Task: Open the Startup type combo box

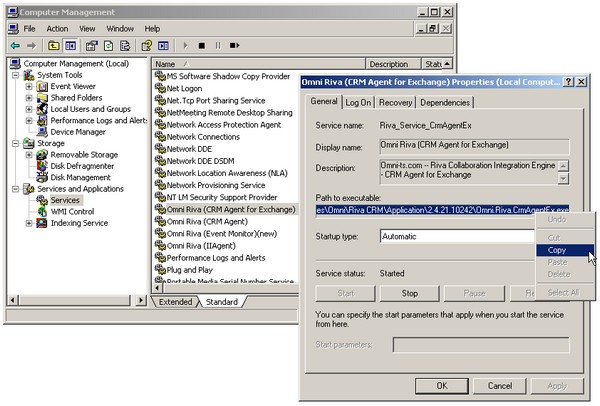Action: (x=457, y=236)
